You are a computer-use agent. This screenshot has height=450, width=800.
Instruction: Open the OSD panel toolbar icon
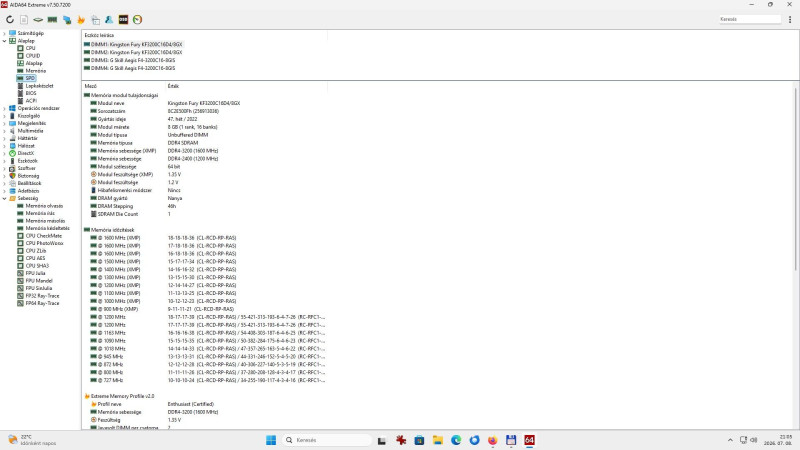pos(123,19)
